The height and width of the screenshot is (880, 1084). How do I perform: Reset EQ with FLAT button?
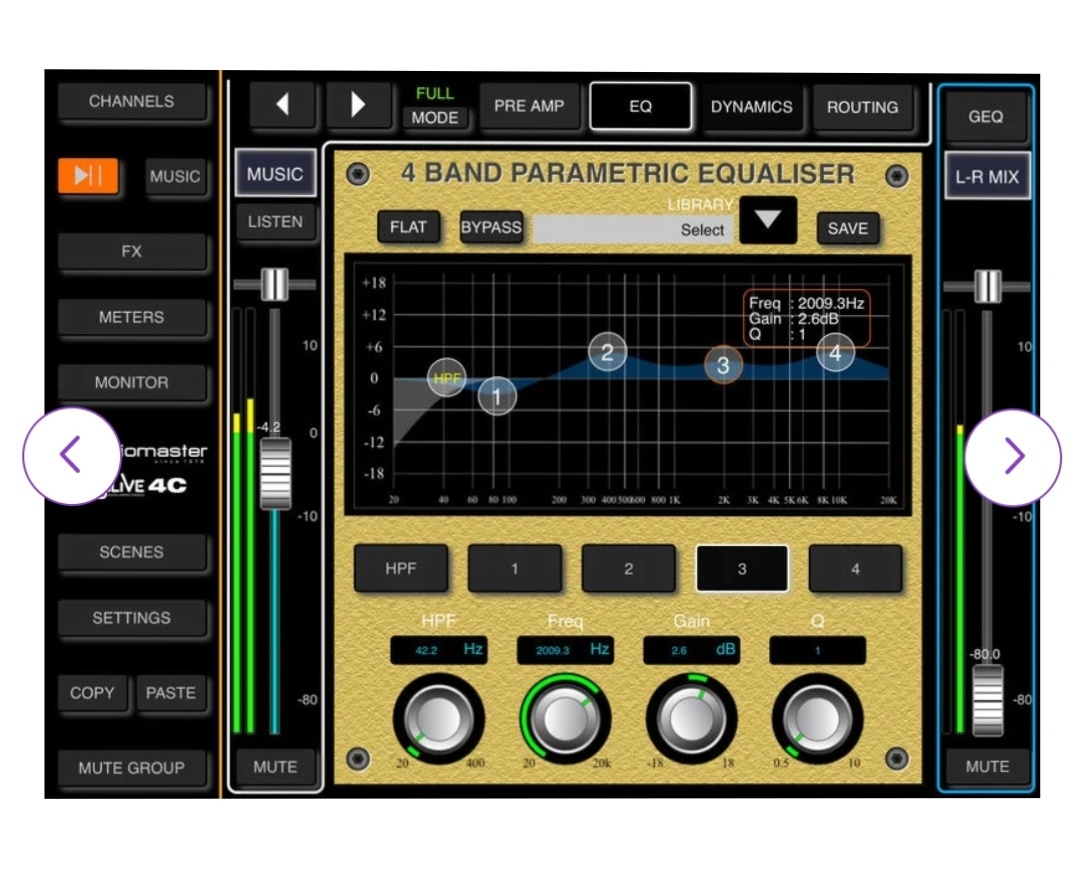tap(408, 228)
